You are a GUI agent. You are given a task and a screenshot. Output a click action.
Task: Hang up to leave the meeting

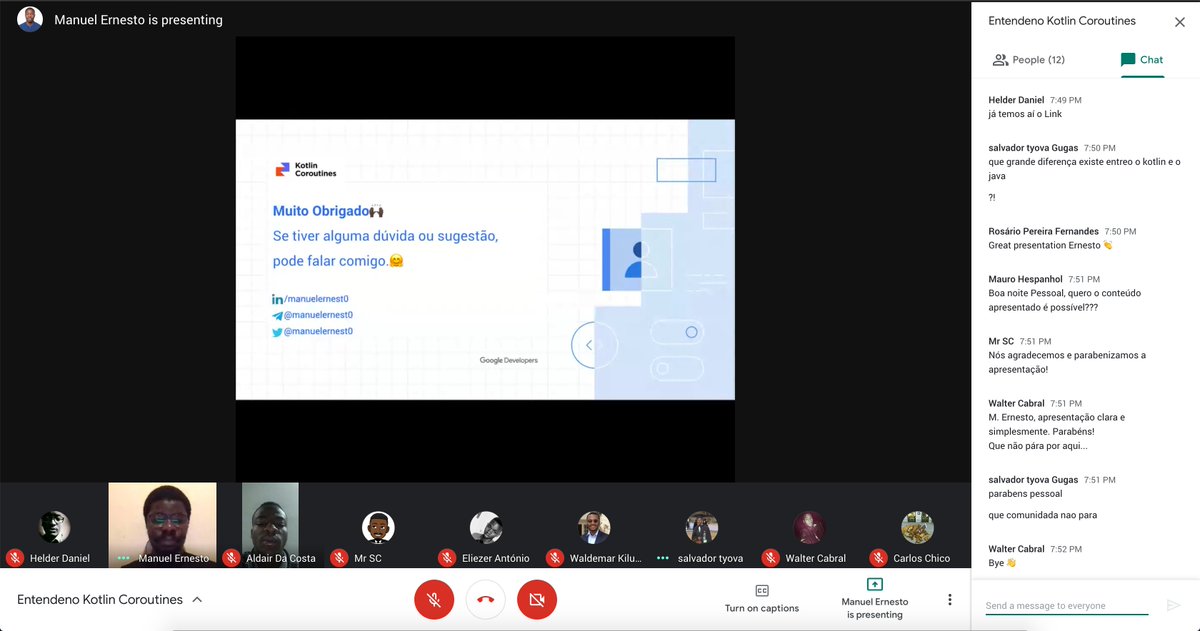coord(485,601)
